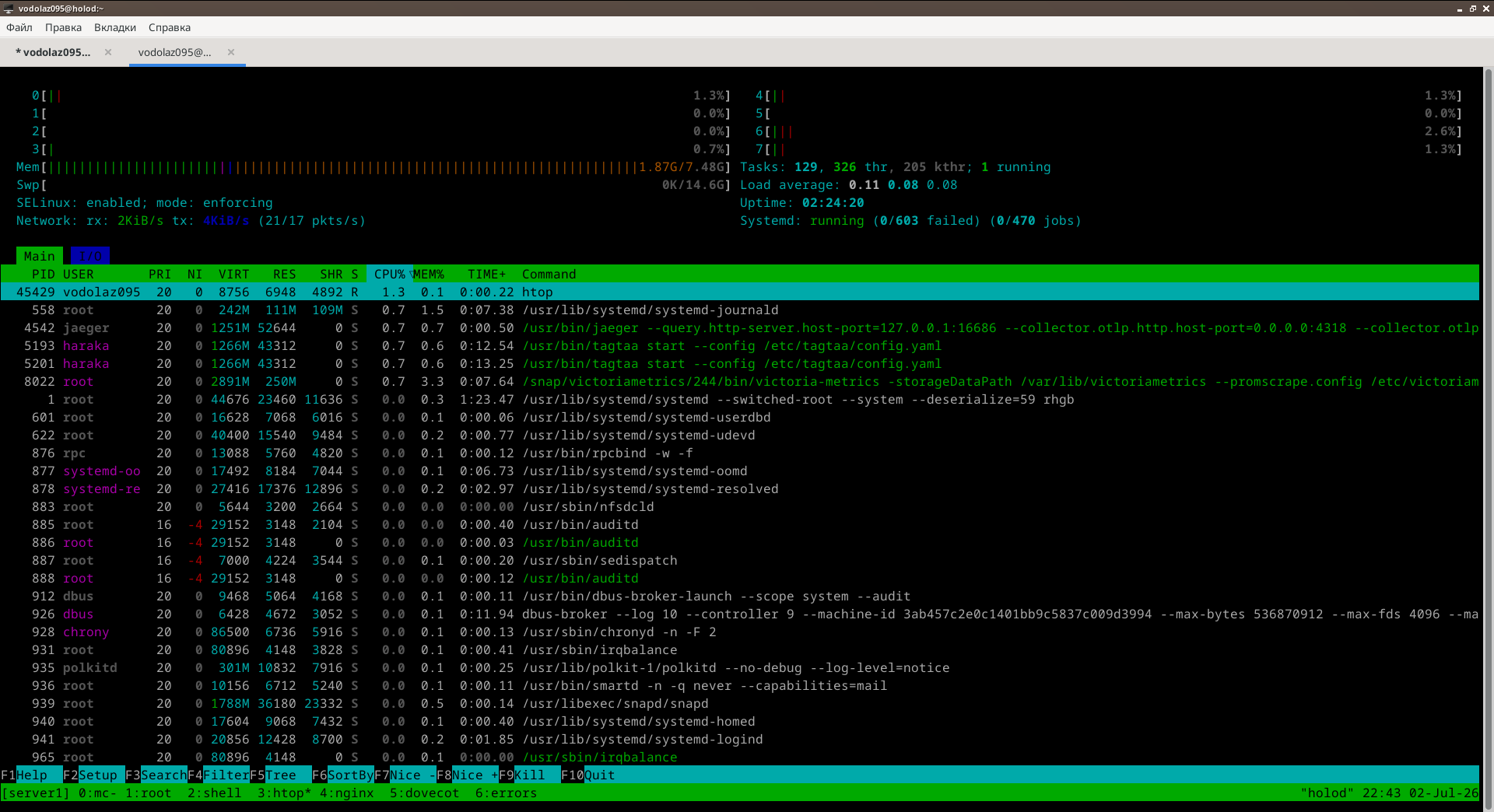Select the PID 5201 tagtaa row
This screenshot has height=812, width=1494.
pos(739,363)
